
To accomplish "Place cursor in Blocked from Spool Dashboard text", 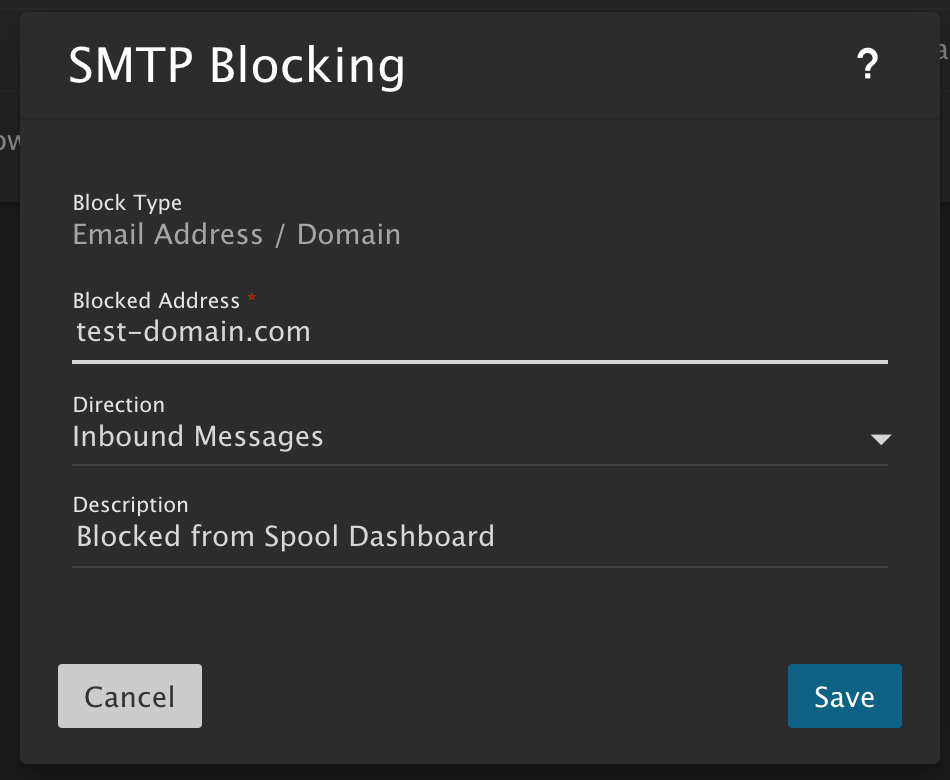I will (285, 537).
